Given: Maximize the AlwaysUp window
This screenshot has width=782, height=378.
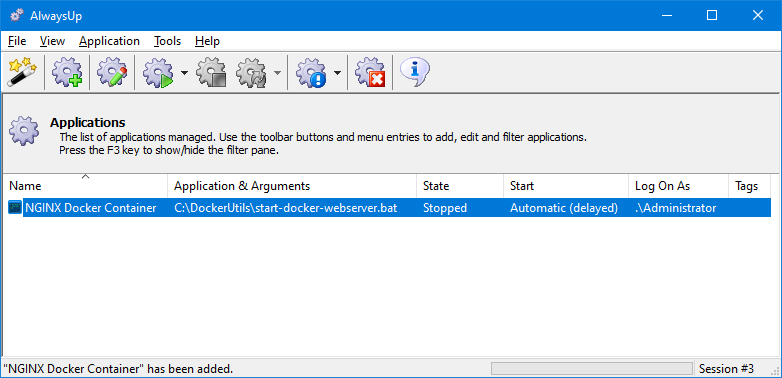Looking at the screenshot, I should pyautogui.click(x=712, y=15).
